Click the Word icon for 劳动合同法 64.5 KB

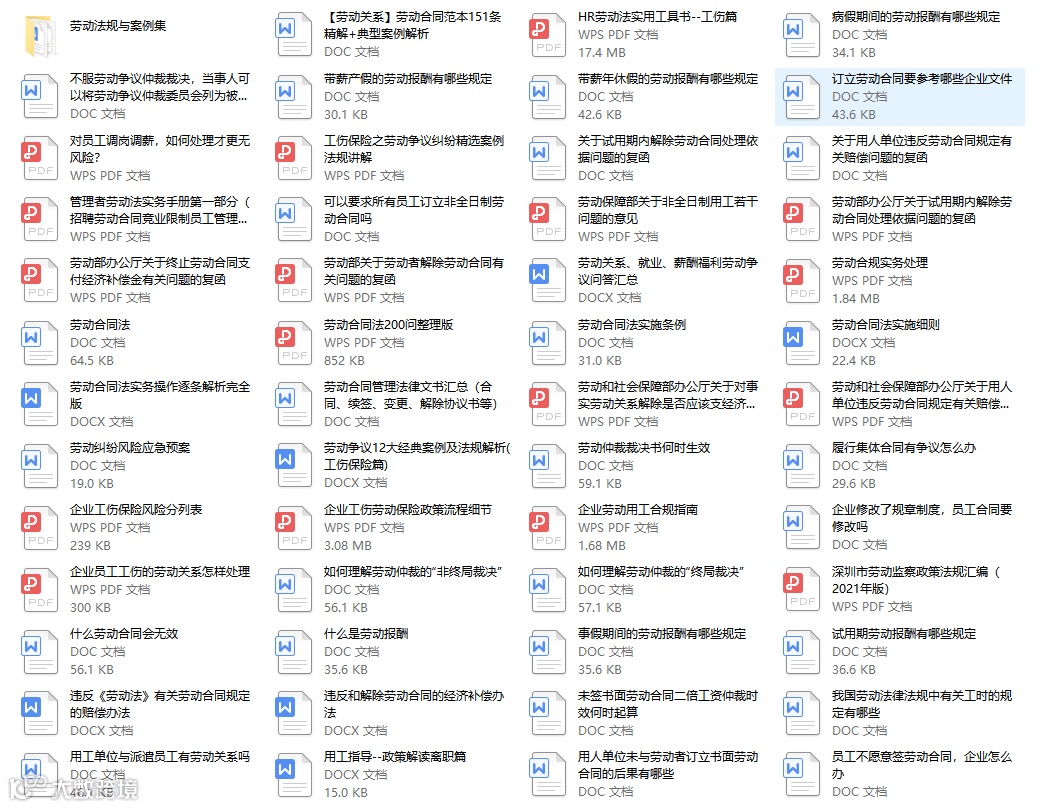(40, 343)
